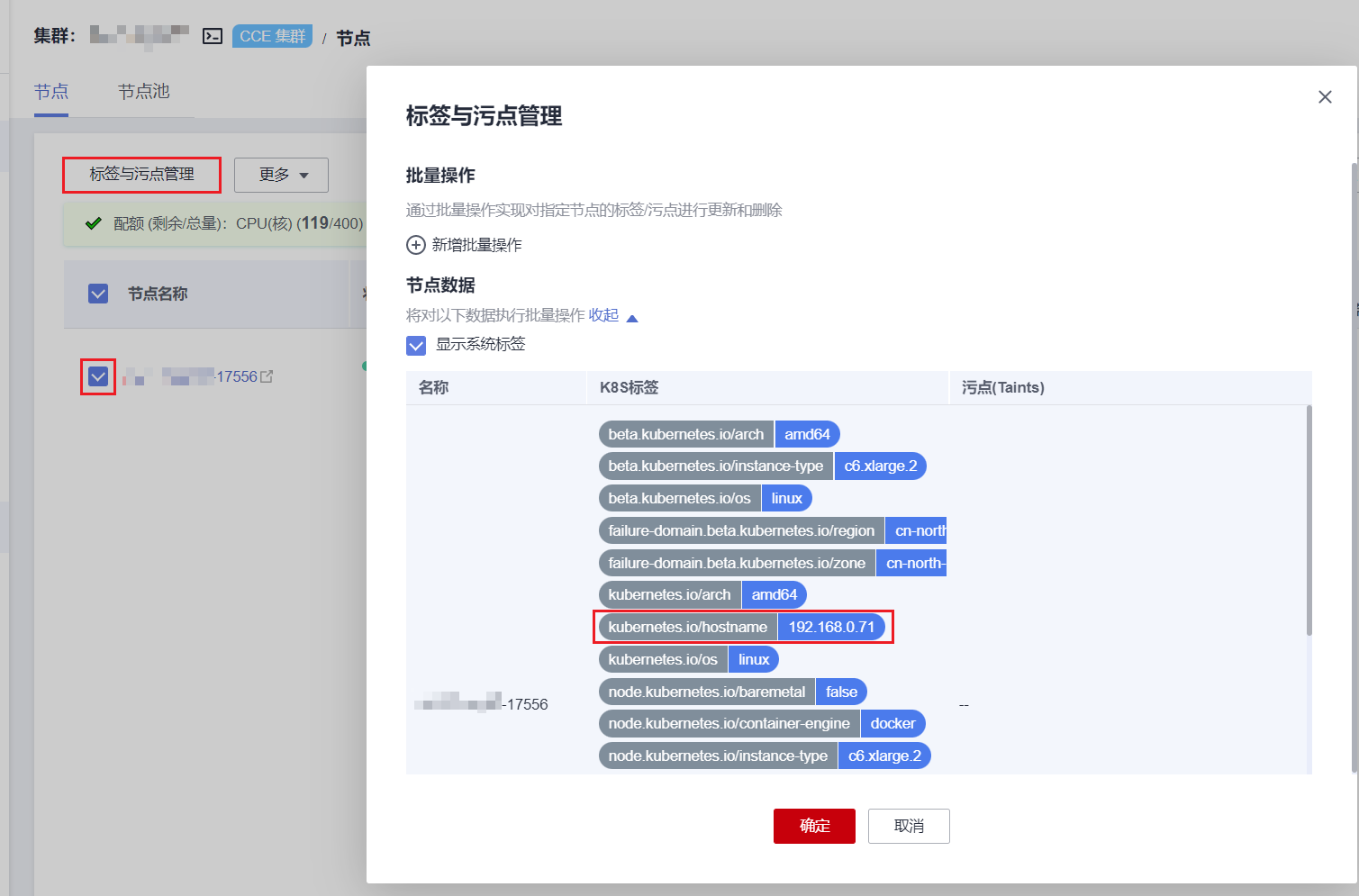Click the 确定 confirm button
Screen dimensions: 1359x896
pyautogui.click(x=814, y=826)
